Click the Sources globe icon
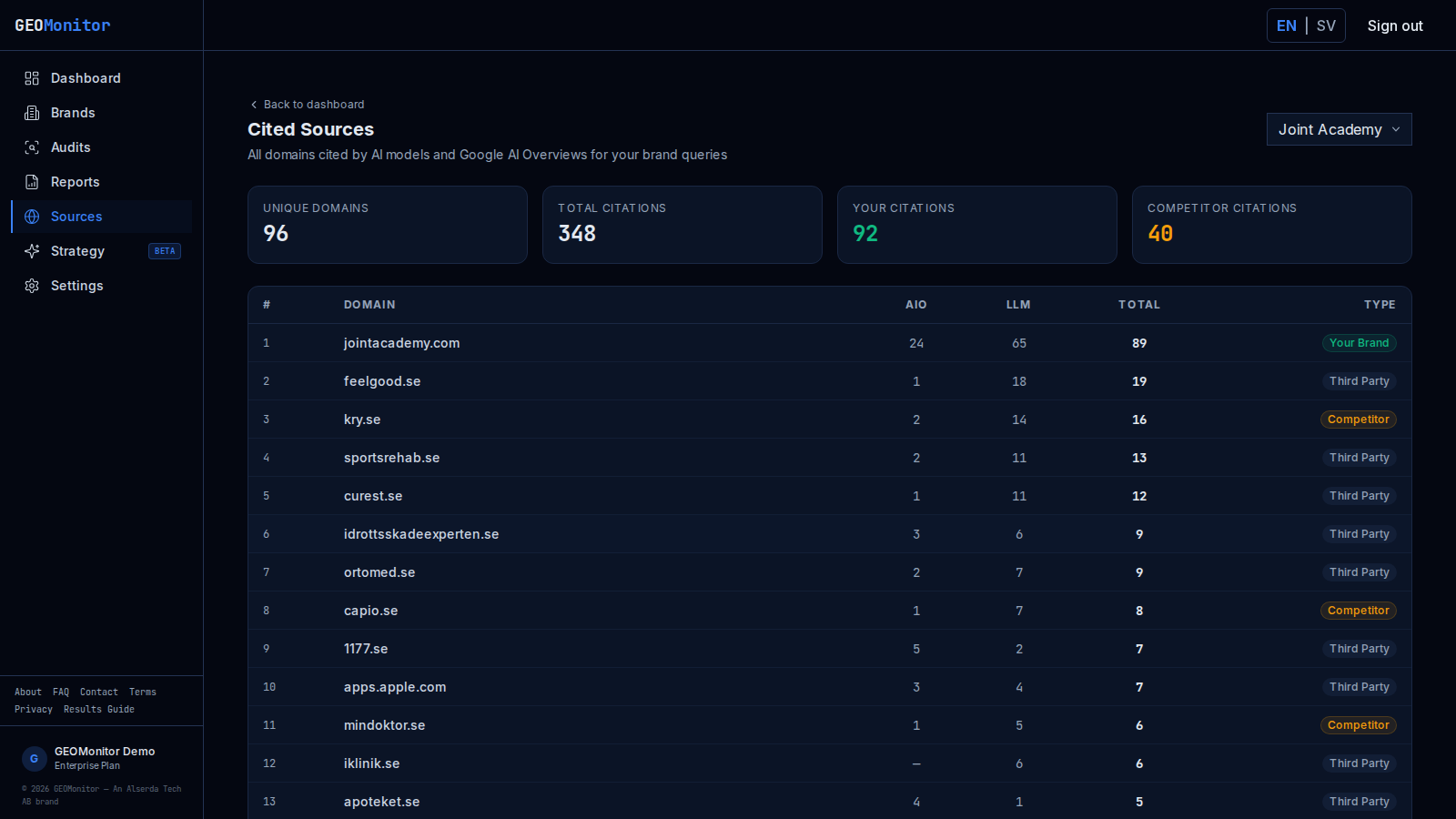The width and height of the screenshot is (1456, 819). [x=32, y=217]
